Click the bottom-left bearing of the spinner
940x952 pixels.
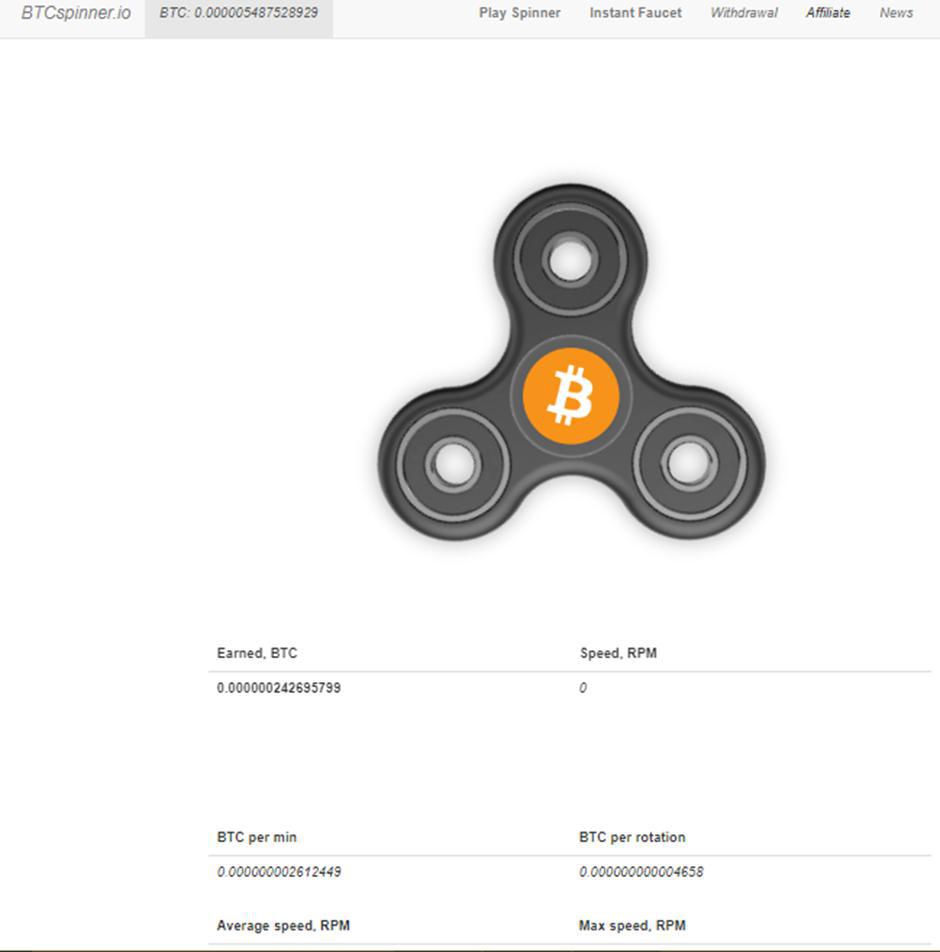coord(453,464)
